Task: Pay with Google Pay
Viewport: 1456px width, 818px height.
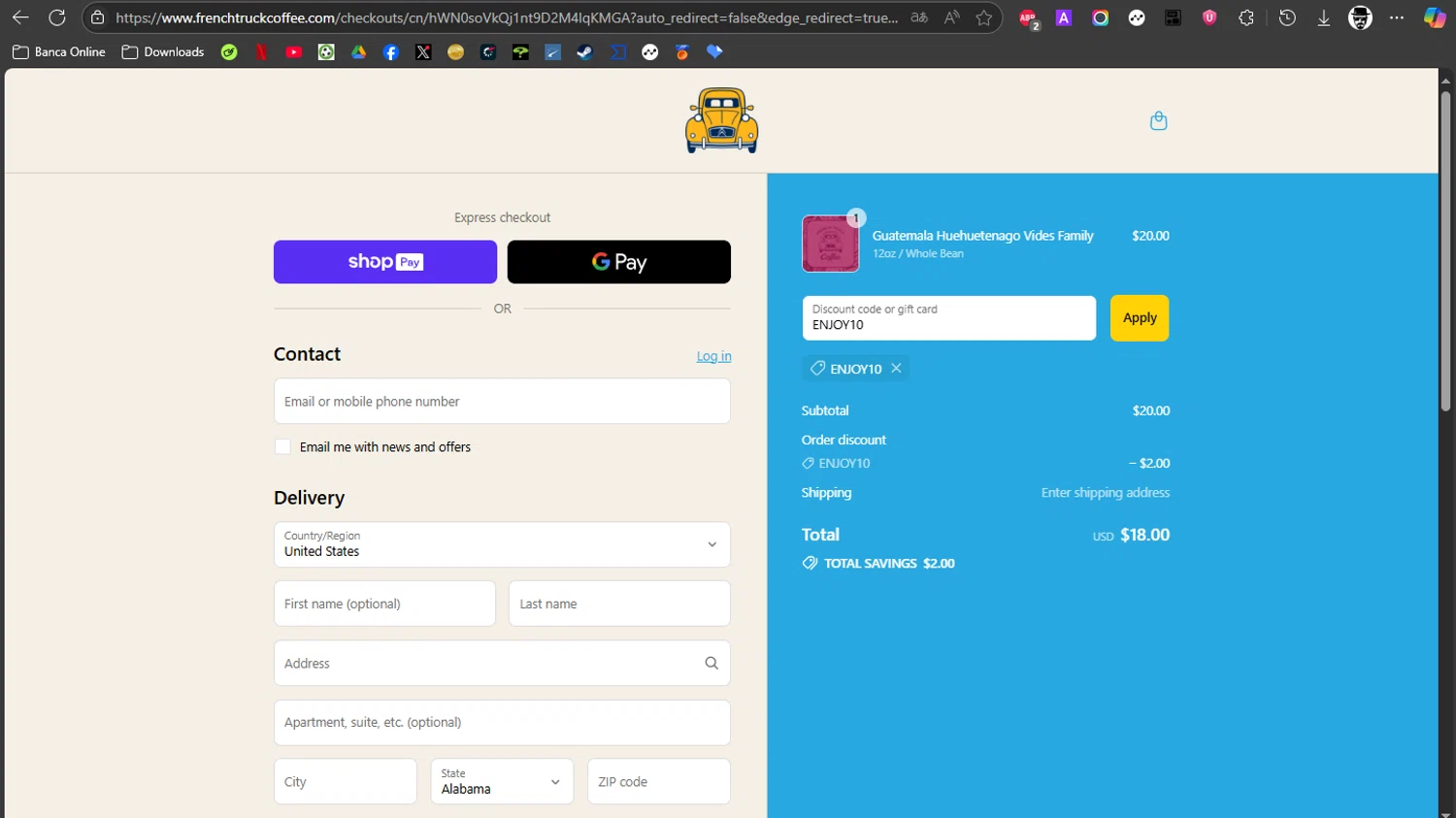Action: [619, 262]
